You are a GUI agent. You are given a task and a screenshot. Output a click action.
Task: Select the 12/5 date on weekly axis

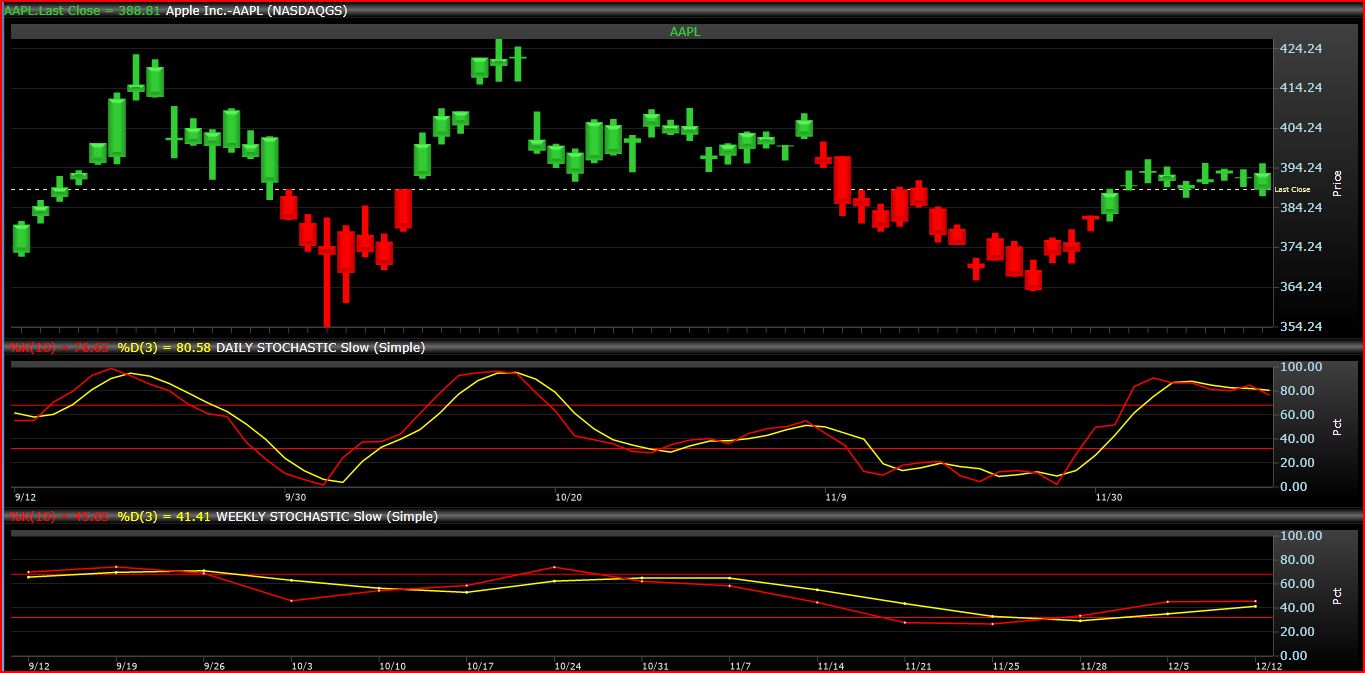(x=1180, y=665)
